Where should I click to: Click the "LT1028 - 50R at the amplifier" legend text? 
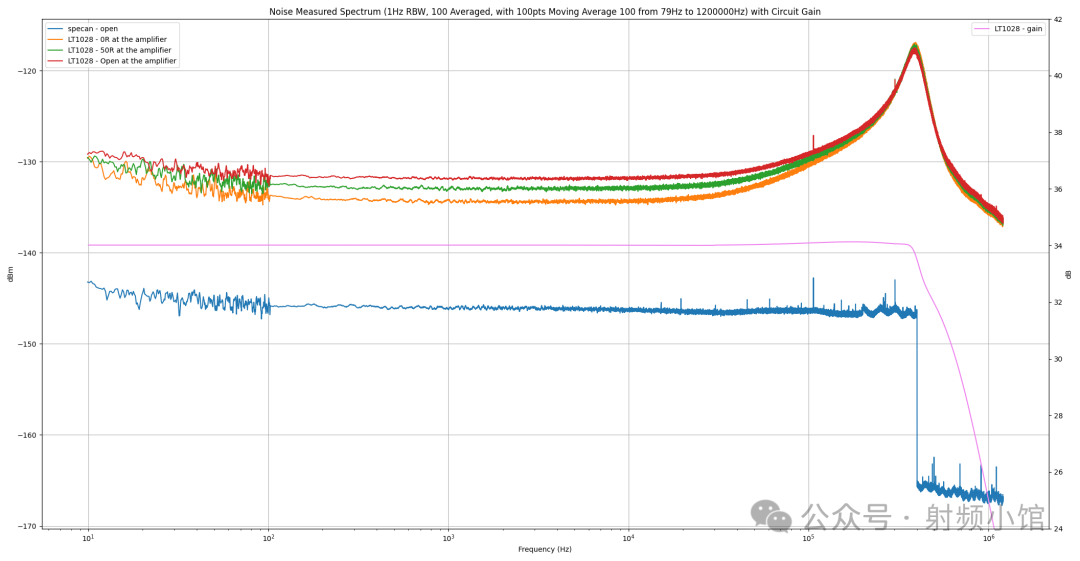[x=119, y=50]
